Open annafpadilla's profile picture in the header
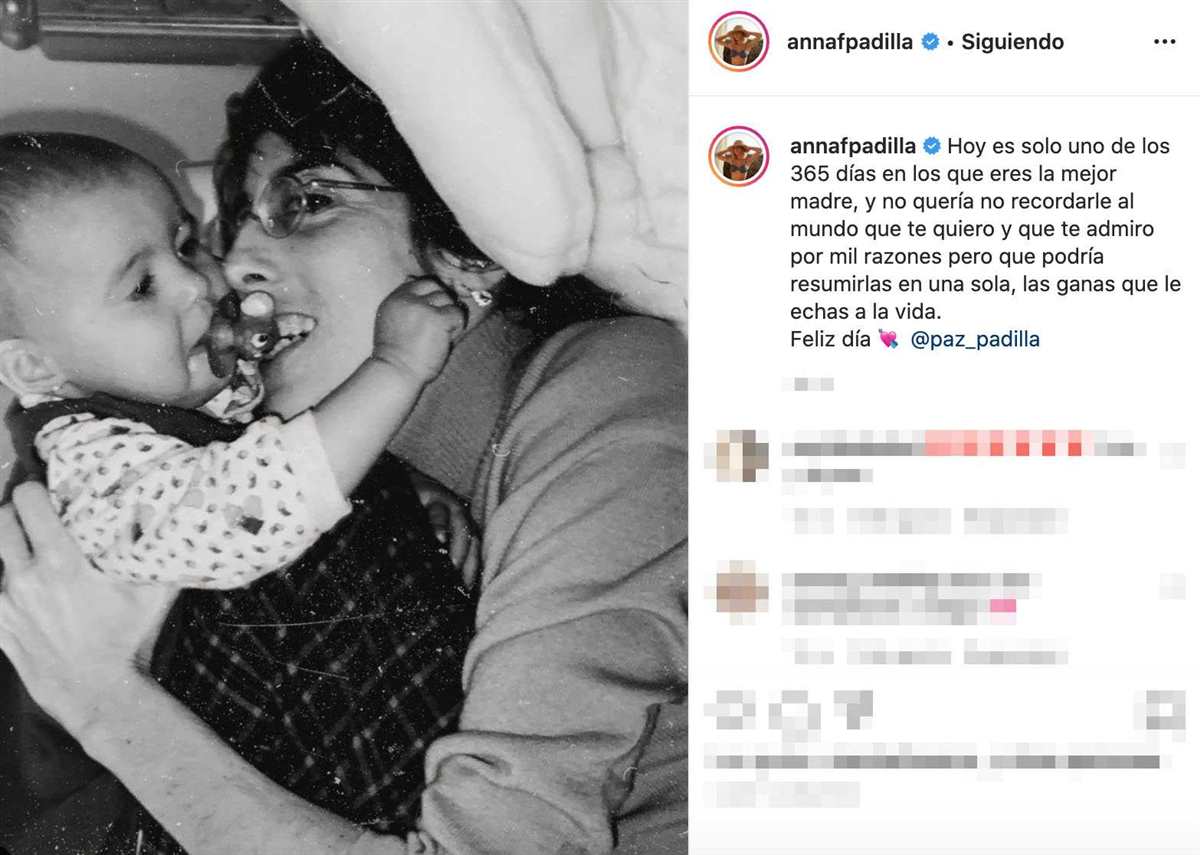The image size is (1200, 855). click(738, 42)
